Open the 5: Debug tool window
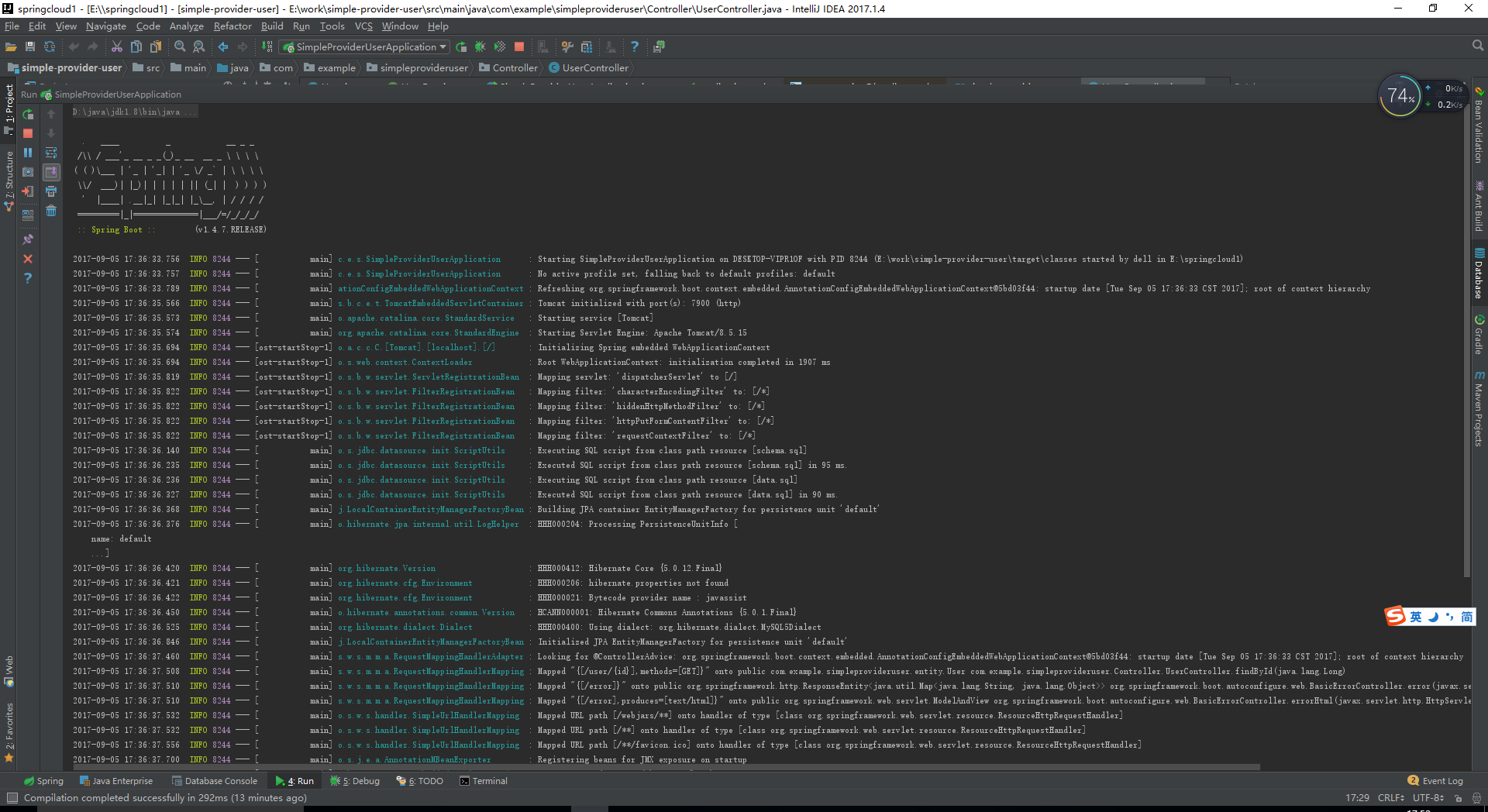Viewport: 1488px width, 812px height. (x=355, y=781)
